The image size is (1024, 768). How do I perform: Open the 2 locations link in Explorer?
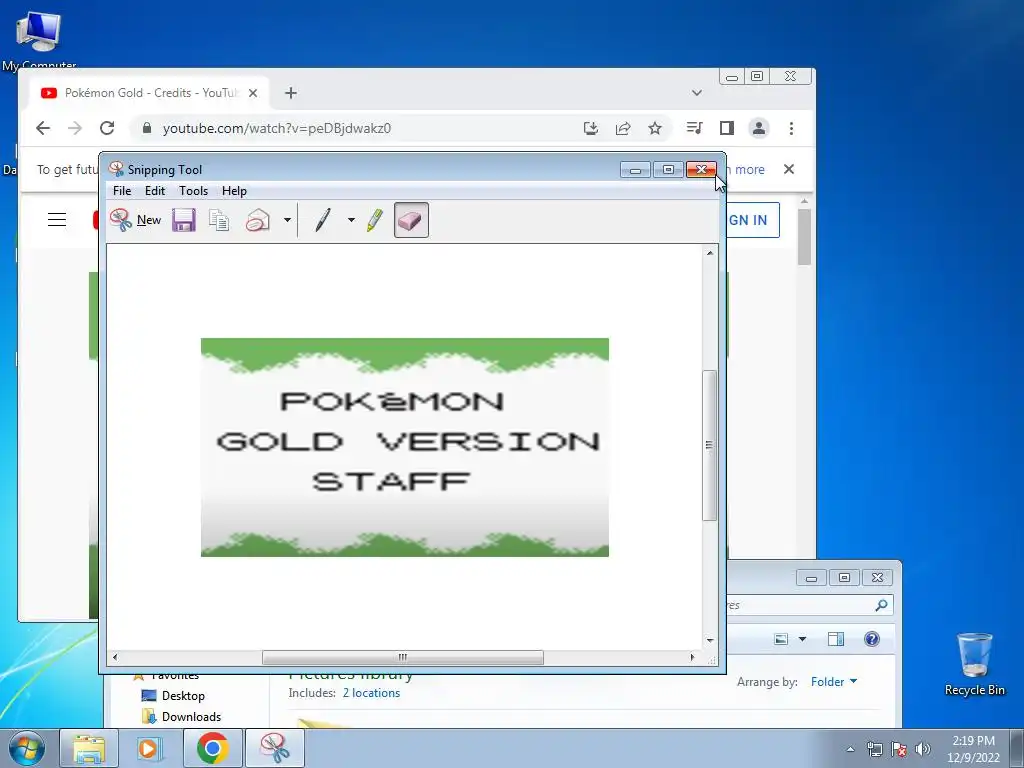(x=371, y=693)
